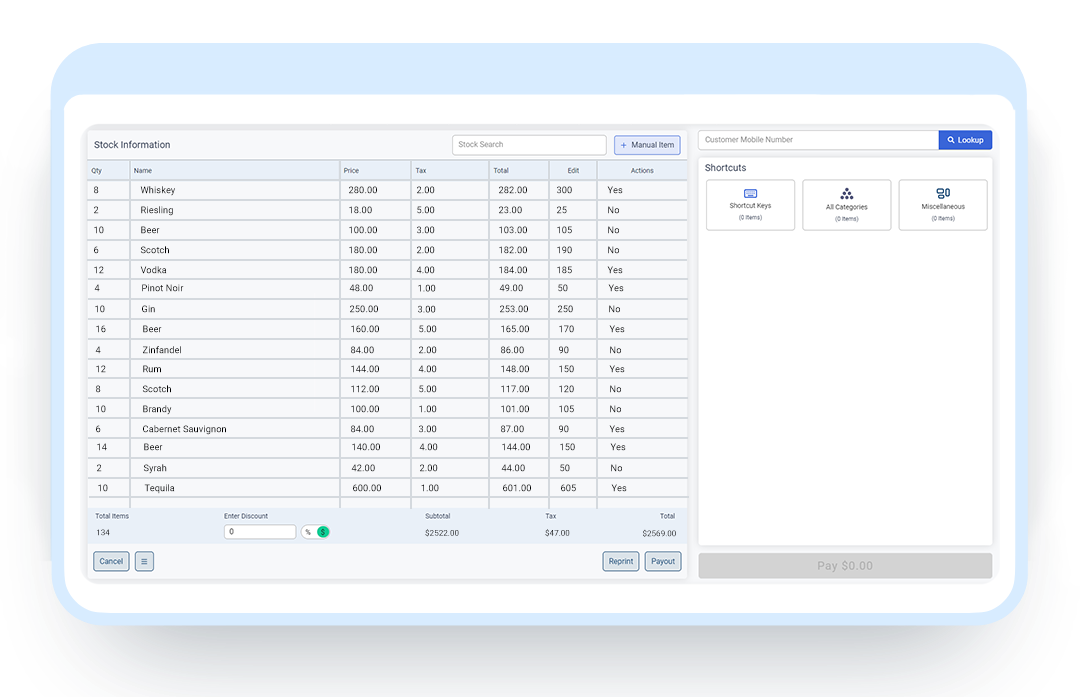This screenshot has width=1080, height=697.
Task: Click the Rum price 144.00
Action: 365,369
